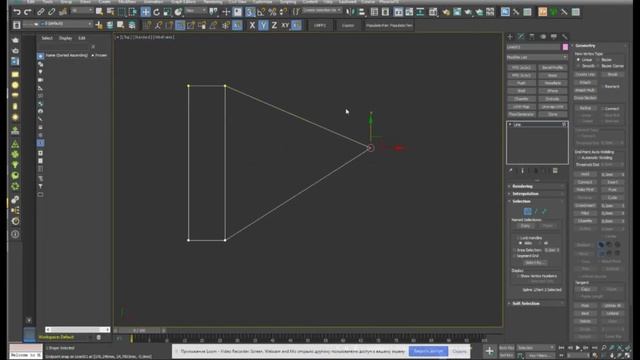Toggle the Angle Snap icon
Screen dimensions: 640x360
pos(261,12)
